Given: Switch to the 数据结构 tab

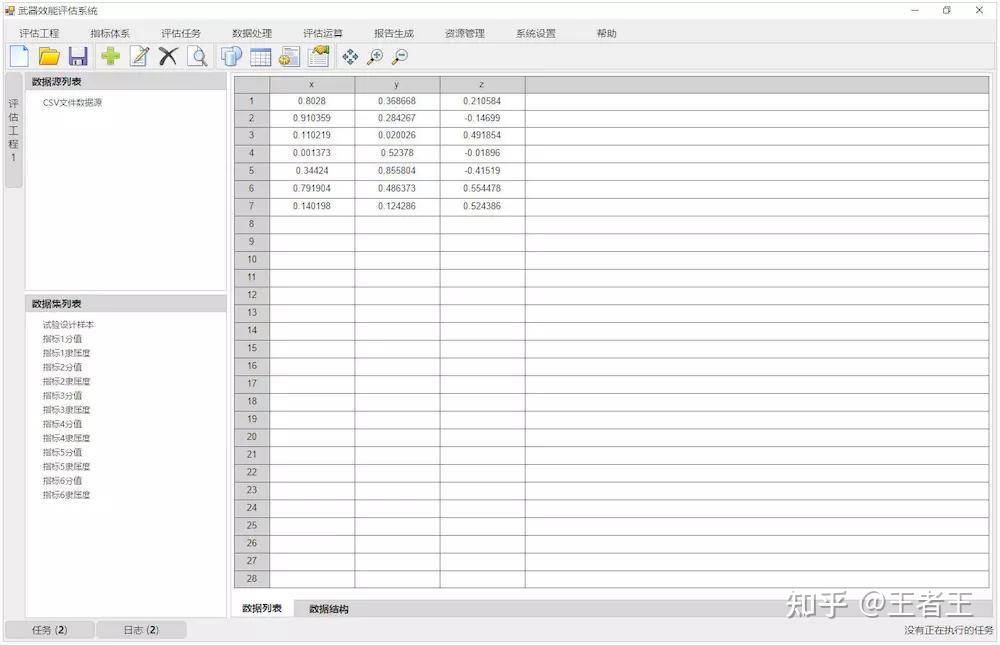Looking at the screenshot, I should coord(329,609).
